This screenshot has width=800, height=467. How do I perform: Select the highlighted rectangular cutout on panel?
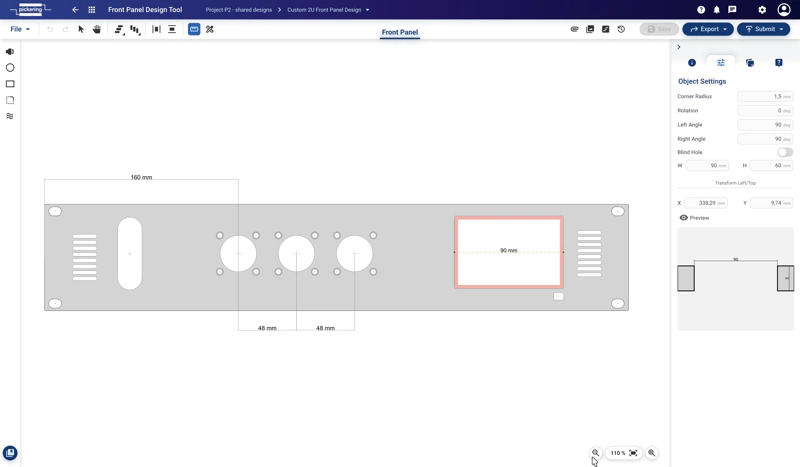point(509,252)
